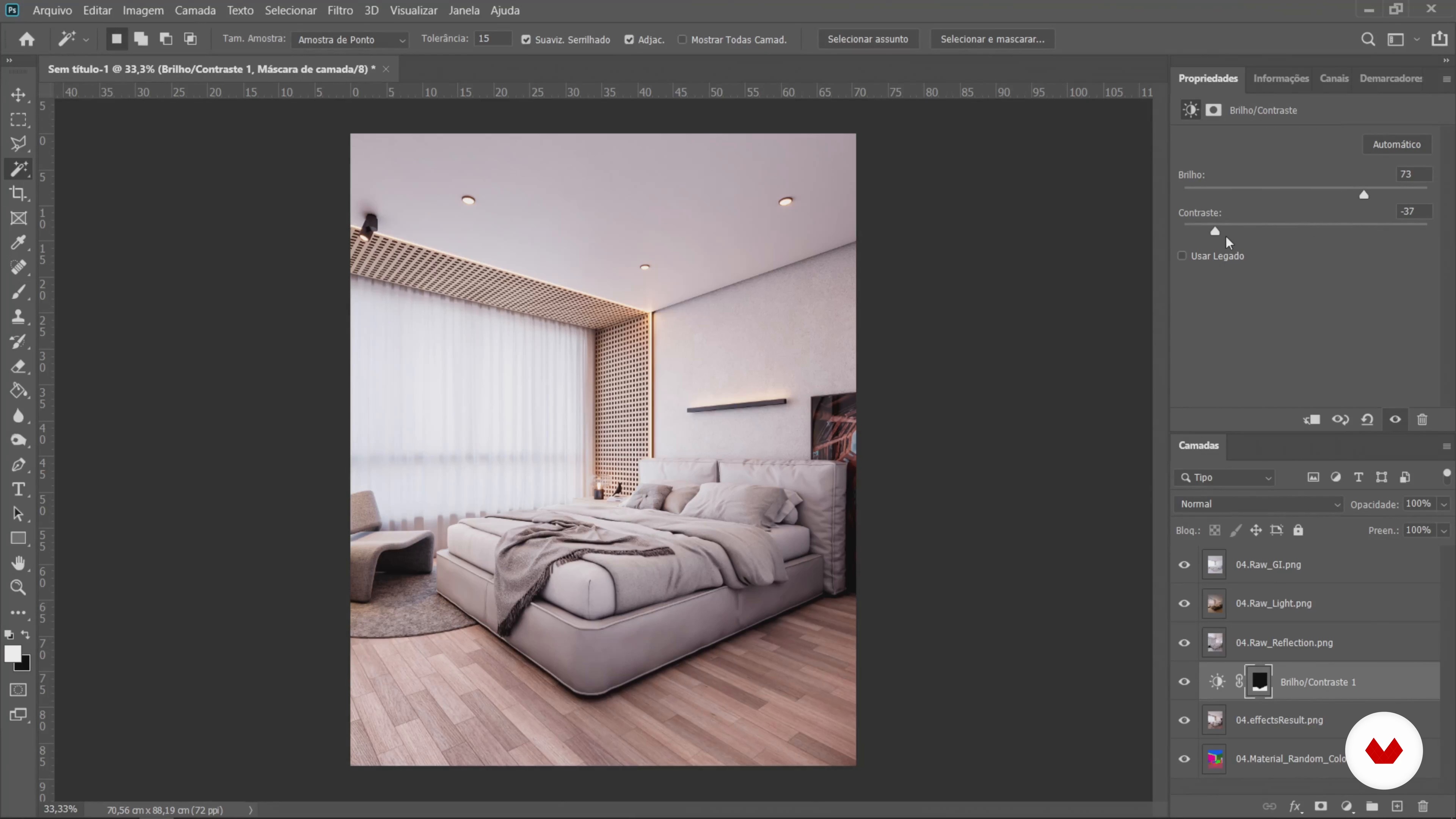This screenshot has width=1456, height=819.
Task: Open the Properties panel menu
Action: (1447, 78)
